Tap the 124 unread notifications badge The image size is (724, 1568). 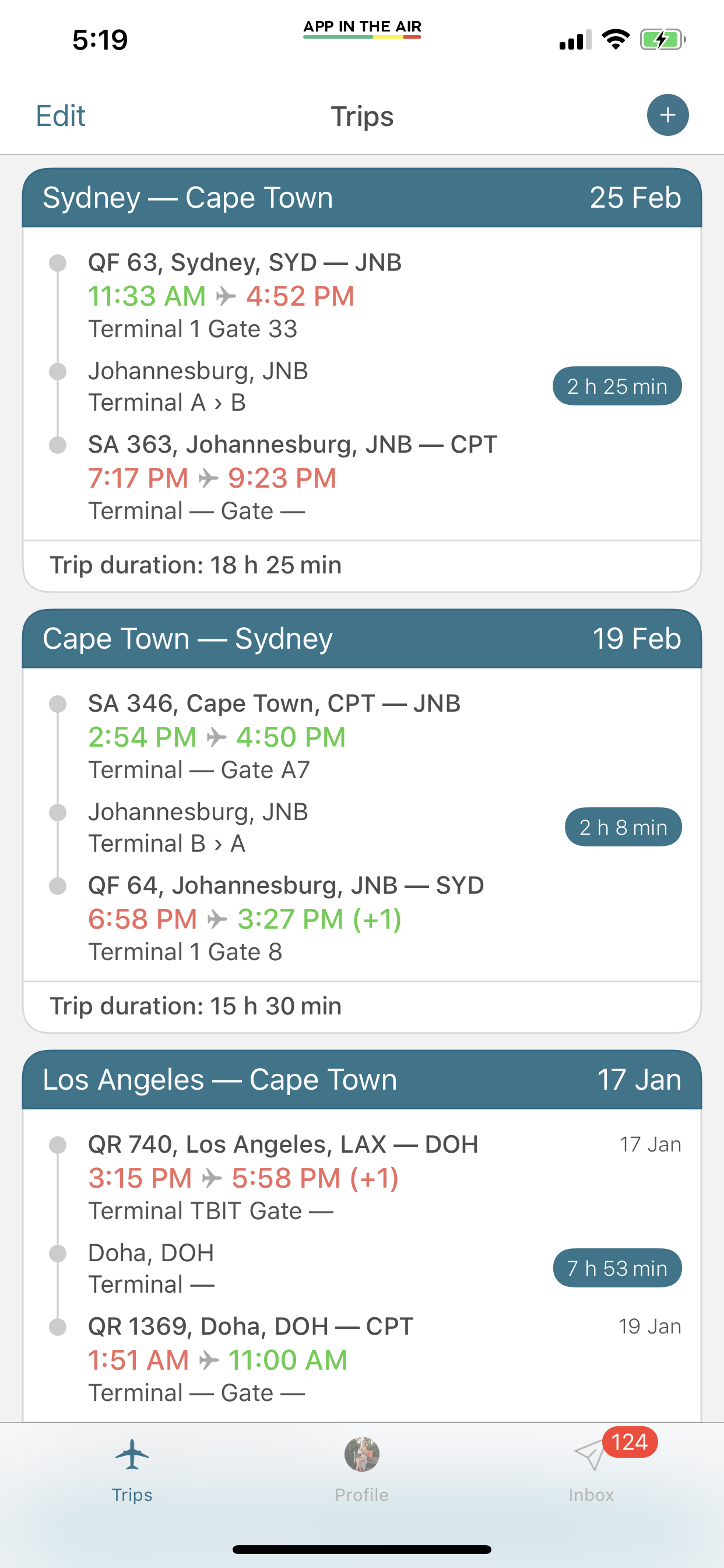pos(629,1441)
